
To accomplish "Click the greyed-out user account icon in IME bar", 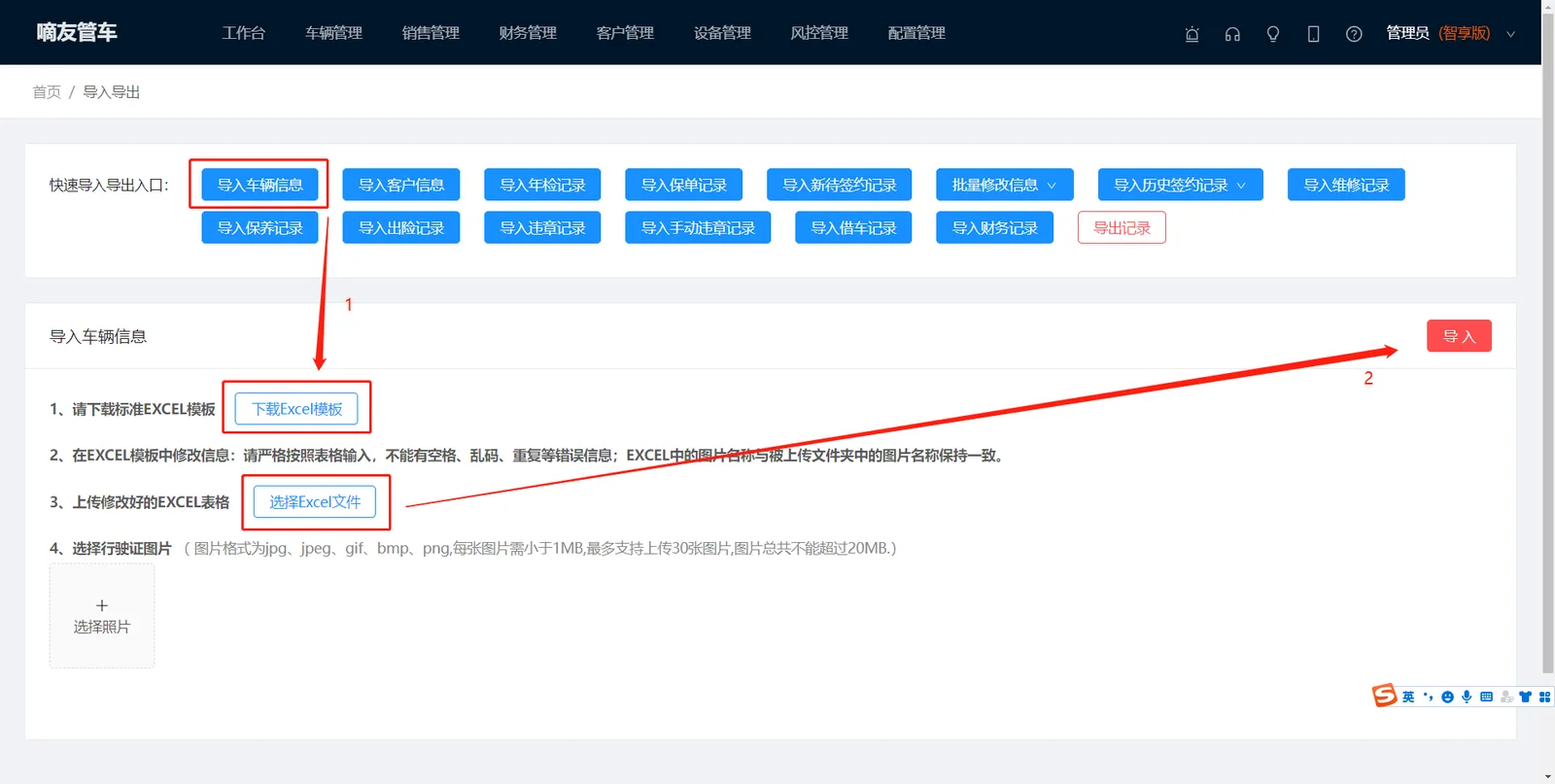I will tap(1505, 697).
